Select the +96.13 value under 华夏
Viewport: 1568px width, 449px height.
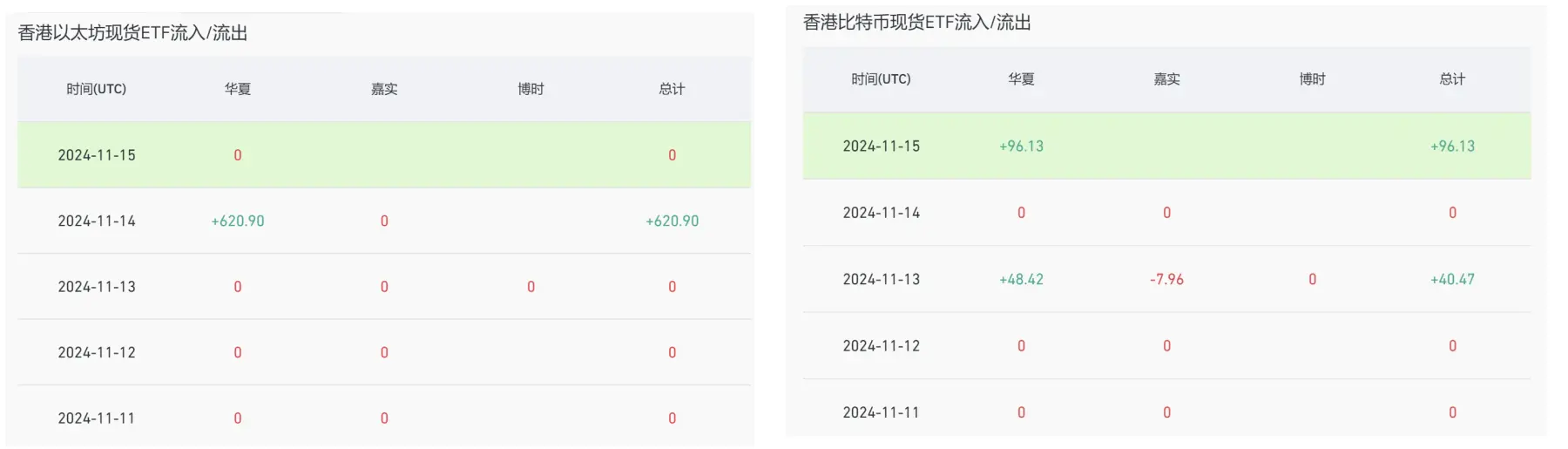tap(1021, 146)
